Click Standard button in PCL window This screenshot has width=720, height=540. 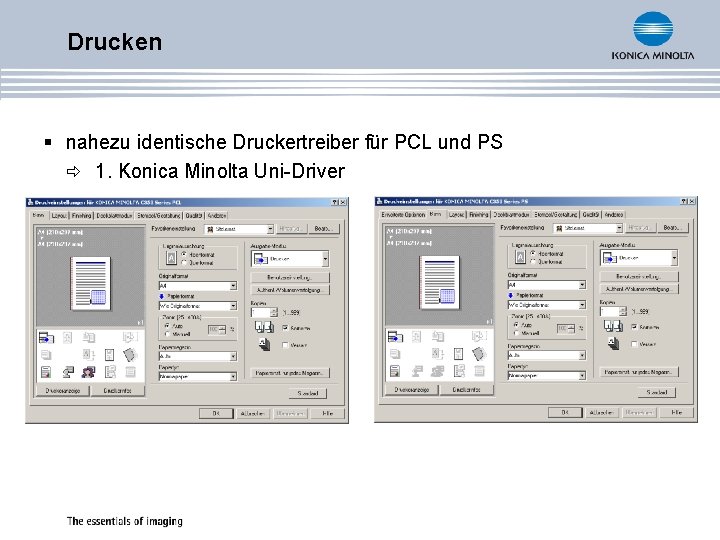click(308, 394)
